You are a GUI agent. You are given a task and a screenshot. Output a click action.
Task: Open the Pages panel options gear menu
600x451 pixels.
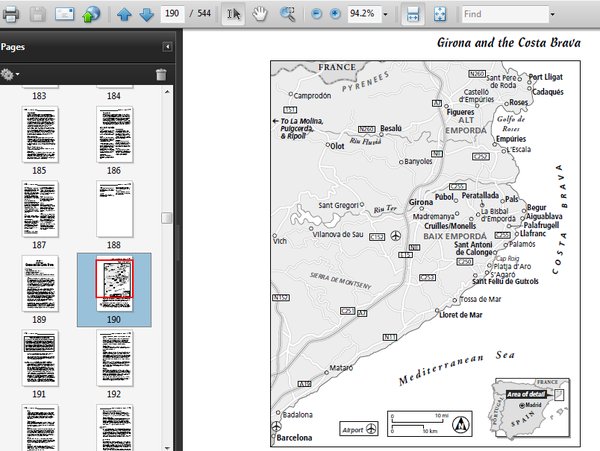pyautogui.click(x=11, y=75)
